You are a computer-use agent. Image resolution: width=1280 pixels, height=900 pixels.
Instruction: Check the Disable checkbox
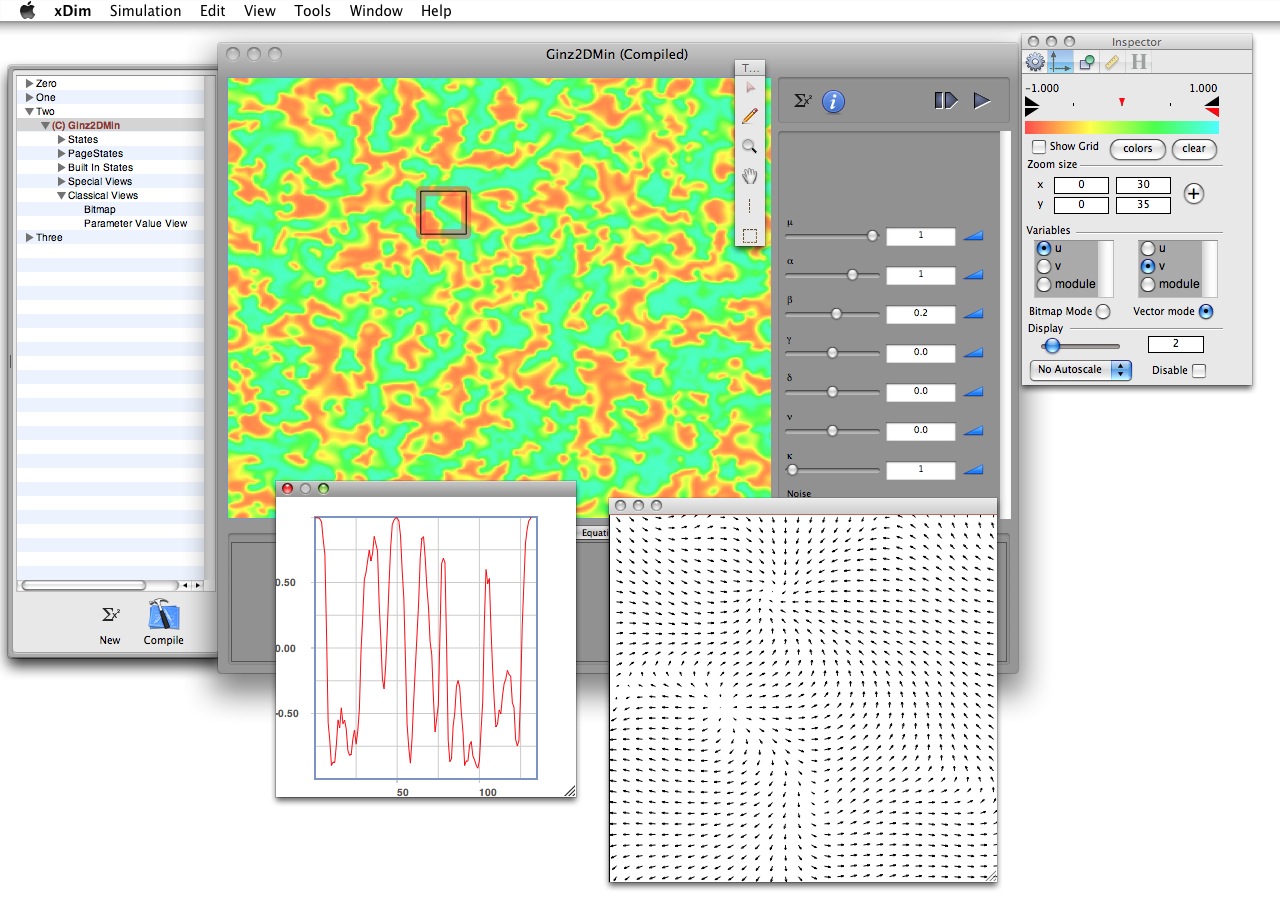tap(1199, 371)
